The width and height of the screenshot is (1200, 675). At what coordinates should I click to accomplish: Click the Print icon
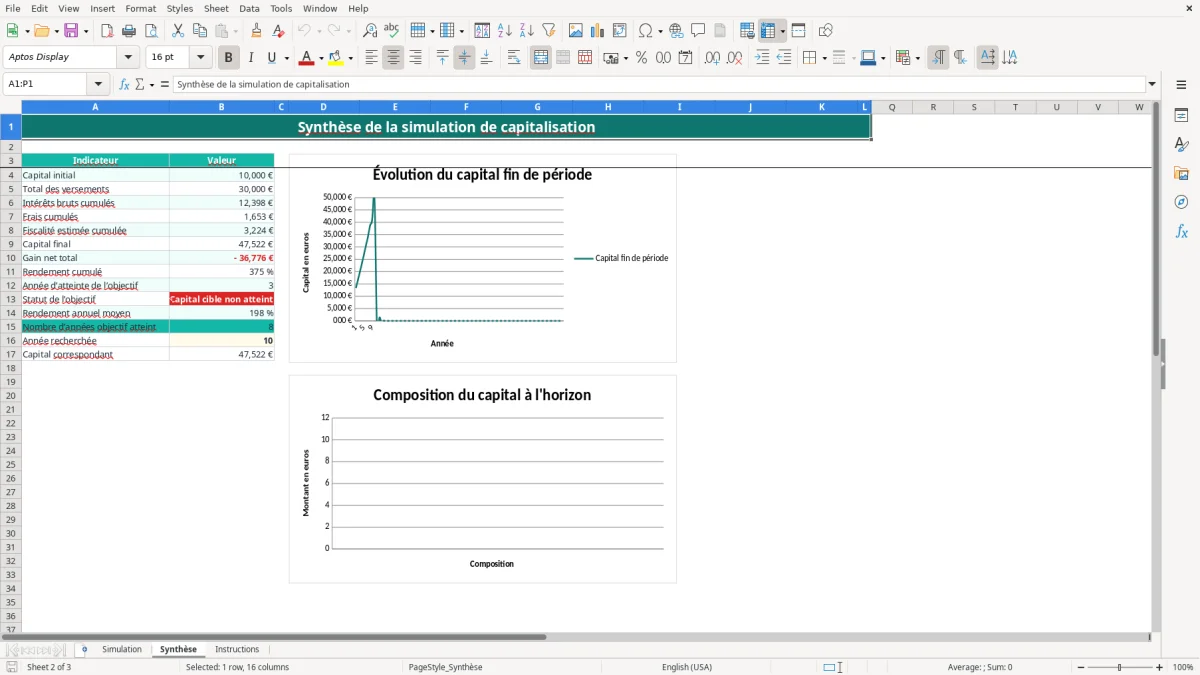(x=129, y=31)
